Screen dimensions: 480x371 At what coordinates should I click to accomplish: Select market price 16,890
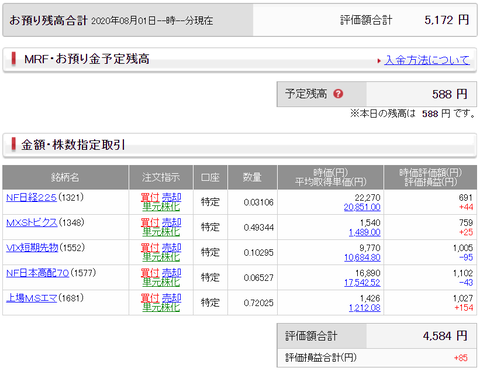368,273
